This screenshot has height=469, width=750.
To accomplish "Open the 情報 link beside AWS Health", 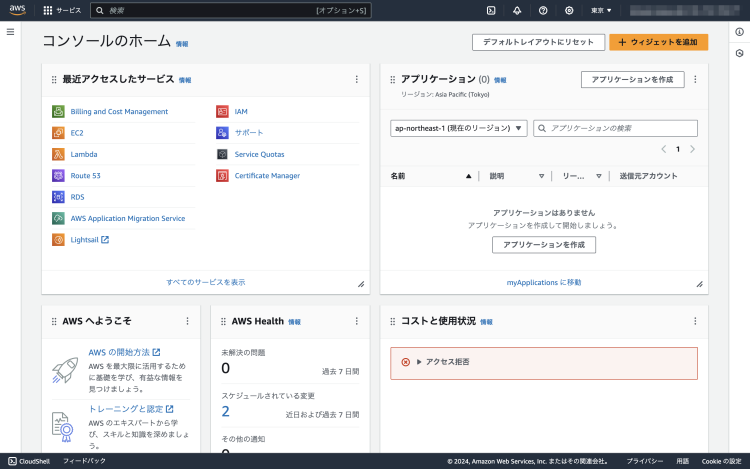I will tap(294, 322).
